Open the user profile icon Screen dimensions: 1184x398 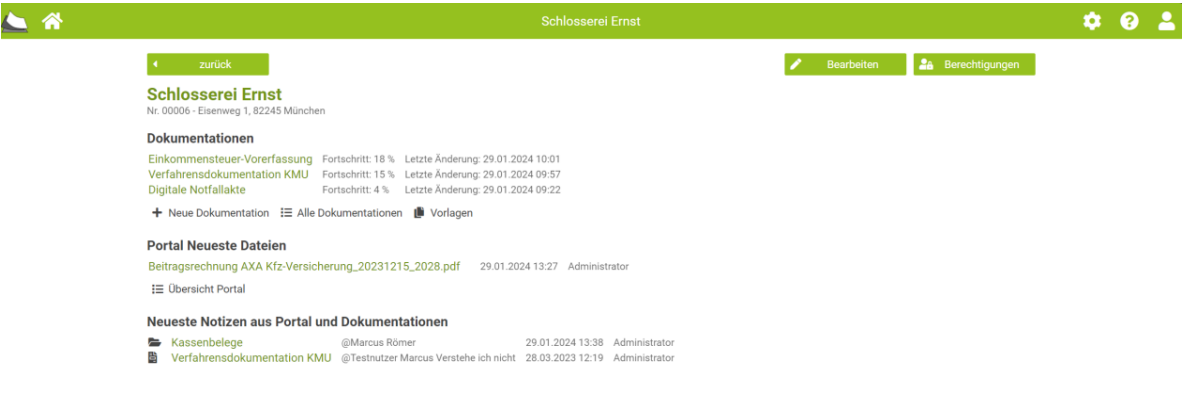(x=1166, y=21)
